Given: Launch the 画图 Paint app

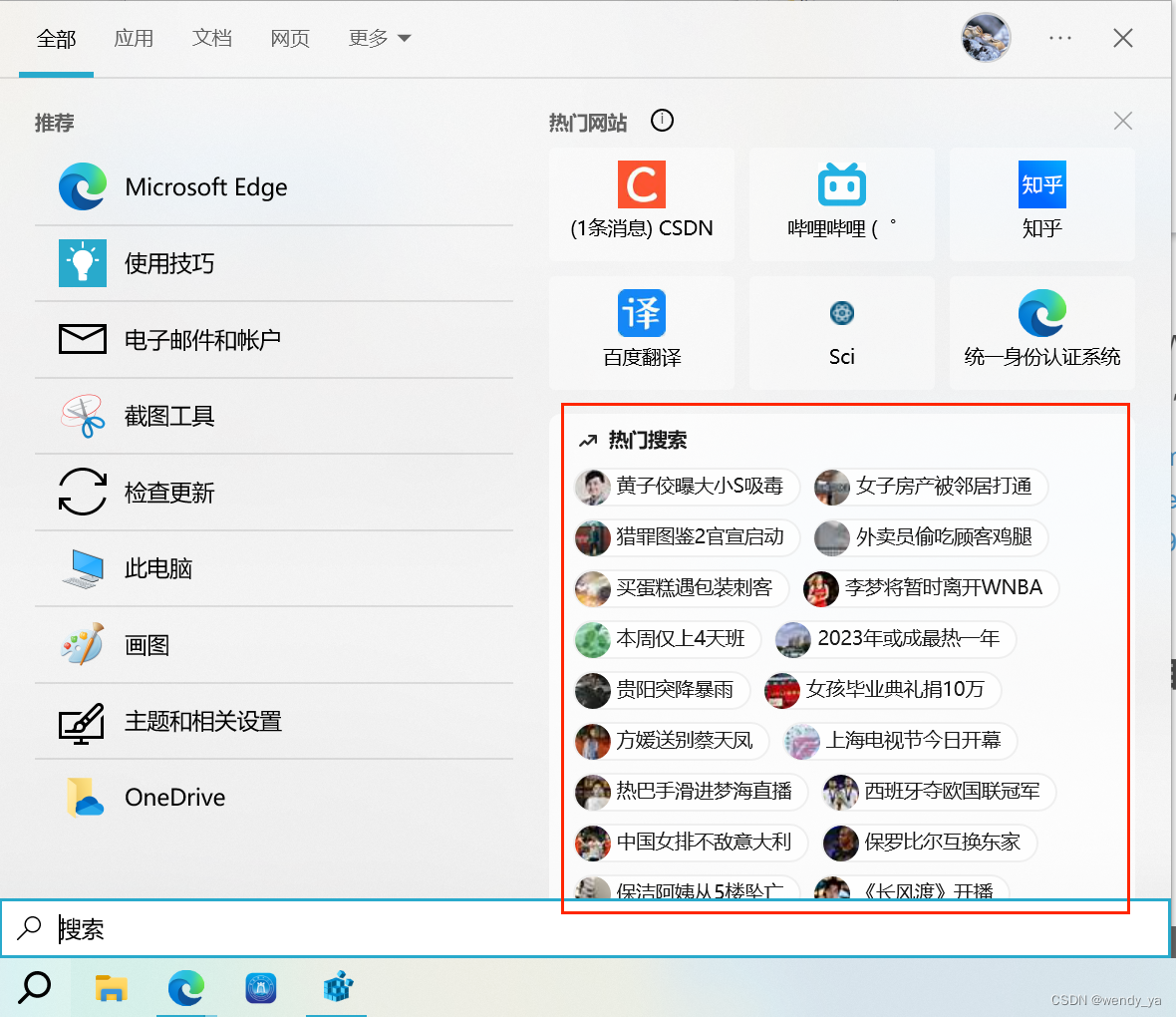Looking at the screenshot, I should (274, 645).
